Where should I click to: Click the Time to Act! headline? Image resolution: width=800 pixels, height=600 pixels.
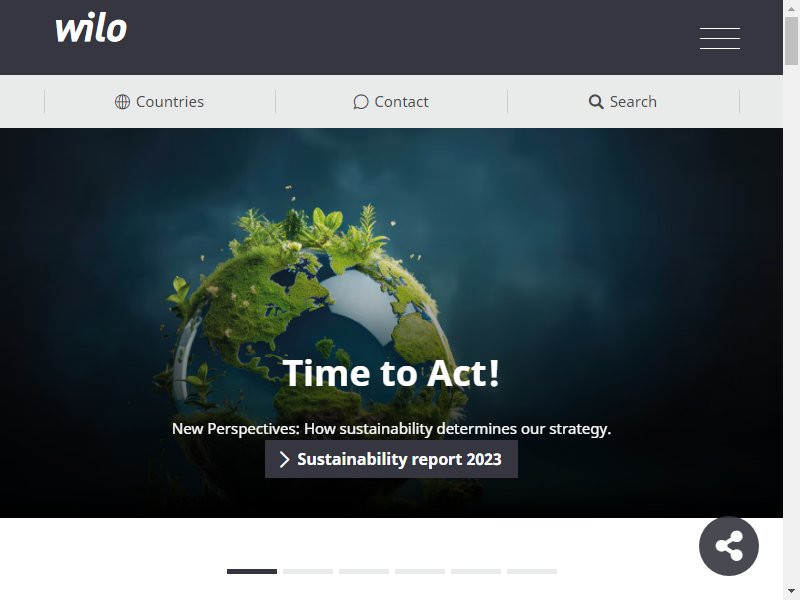[x=391, y=373]
